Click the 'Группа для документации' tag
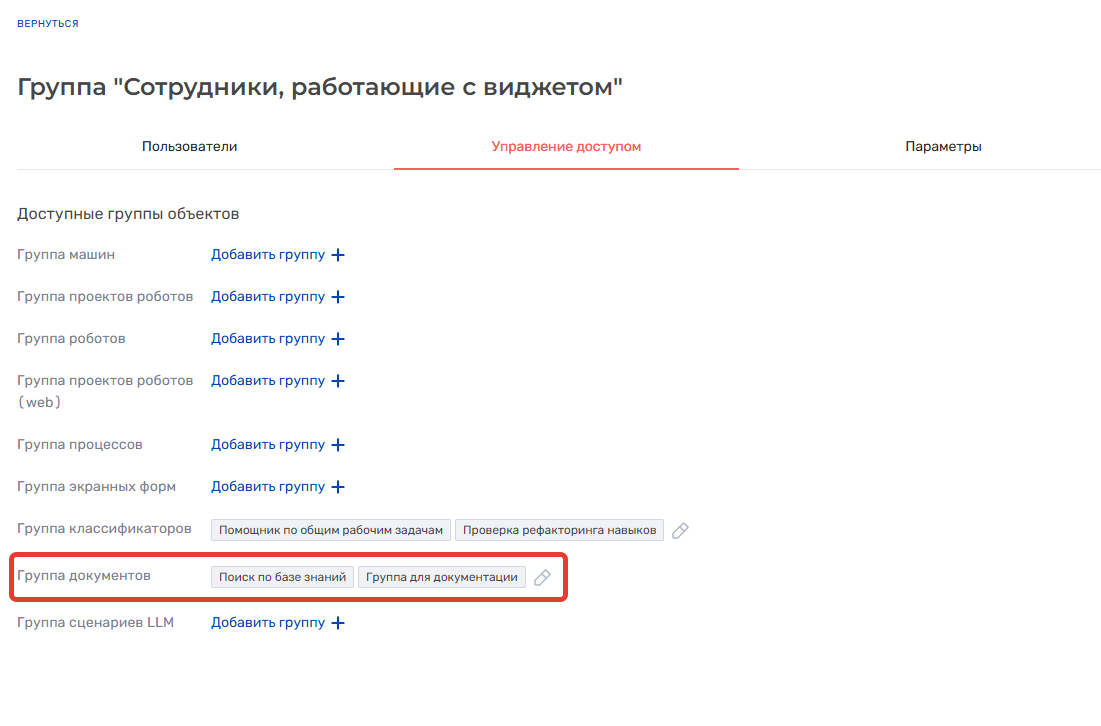Viewport: 1101px width, 726px height. (441, 577)
